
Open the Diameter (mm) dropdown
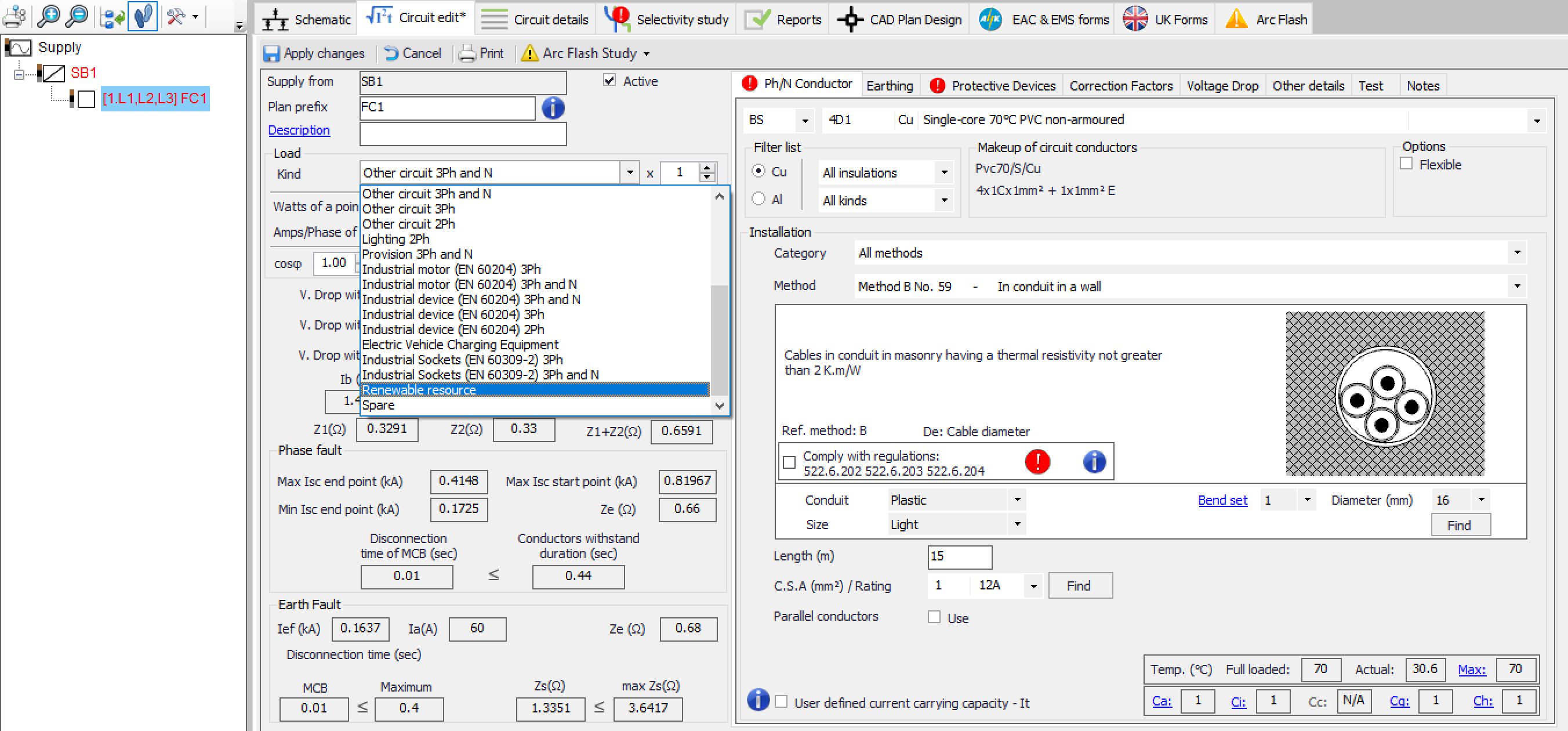pyautogui.click(x=1481, y=500)
